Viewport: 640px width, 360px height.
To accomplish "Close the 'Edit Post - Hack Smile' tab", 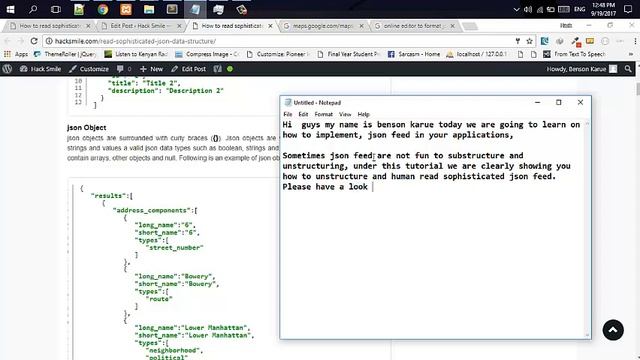I will 179,26.
